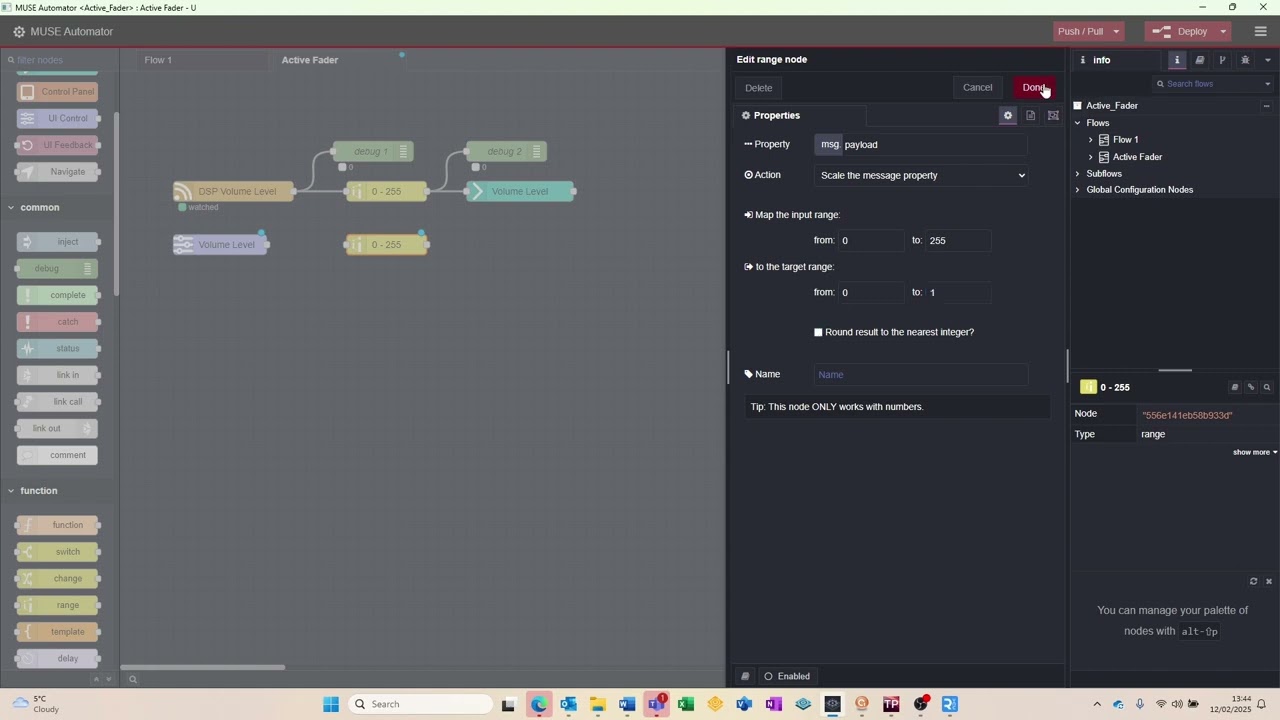
Task: Select node properties gear tab
Action: point(1008,116)
